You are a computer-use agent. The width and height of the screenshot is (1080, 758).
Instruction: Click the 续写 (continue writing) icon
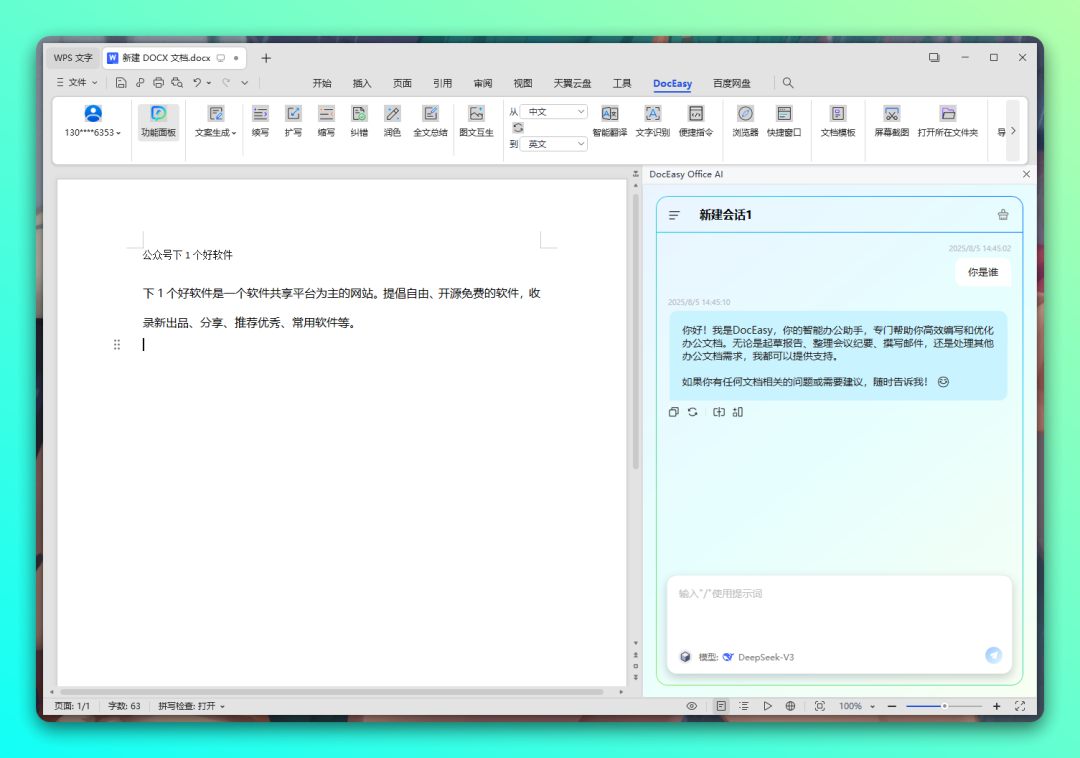click(x=260, y=120)
